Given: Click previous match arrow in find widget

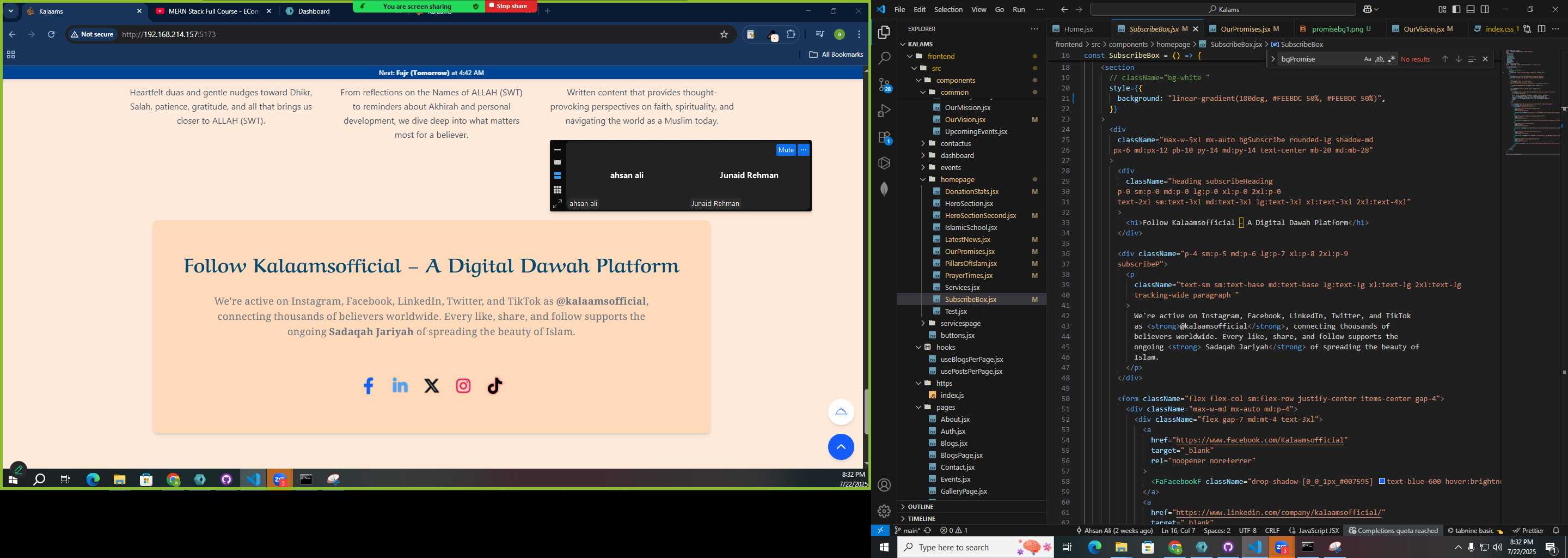Looking at the screenshot, I should coord(1445,59).
